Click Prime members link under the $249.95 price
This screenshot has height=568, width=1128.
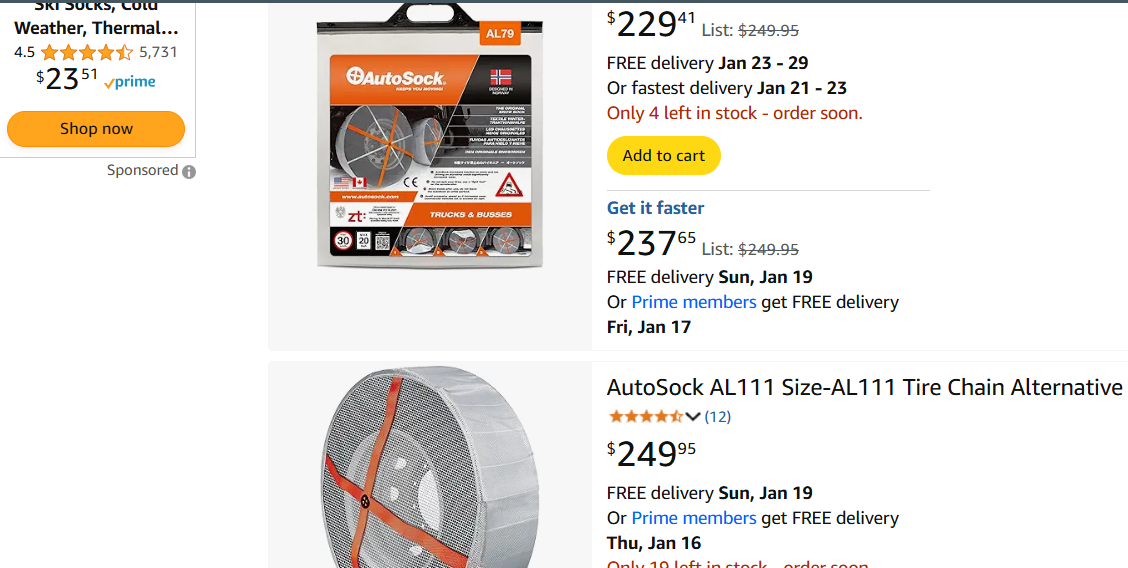[x=694, y=518]
